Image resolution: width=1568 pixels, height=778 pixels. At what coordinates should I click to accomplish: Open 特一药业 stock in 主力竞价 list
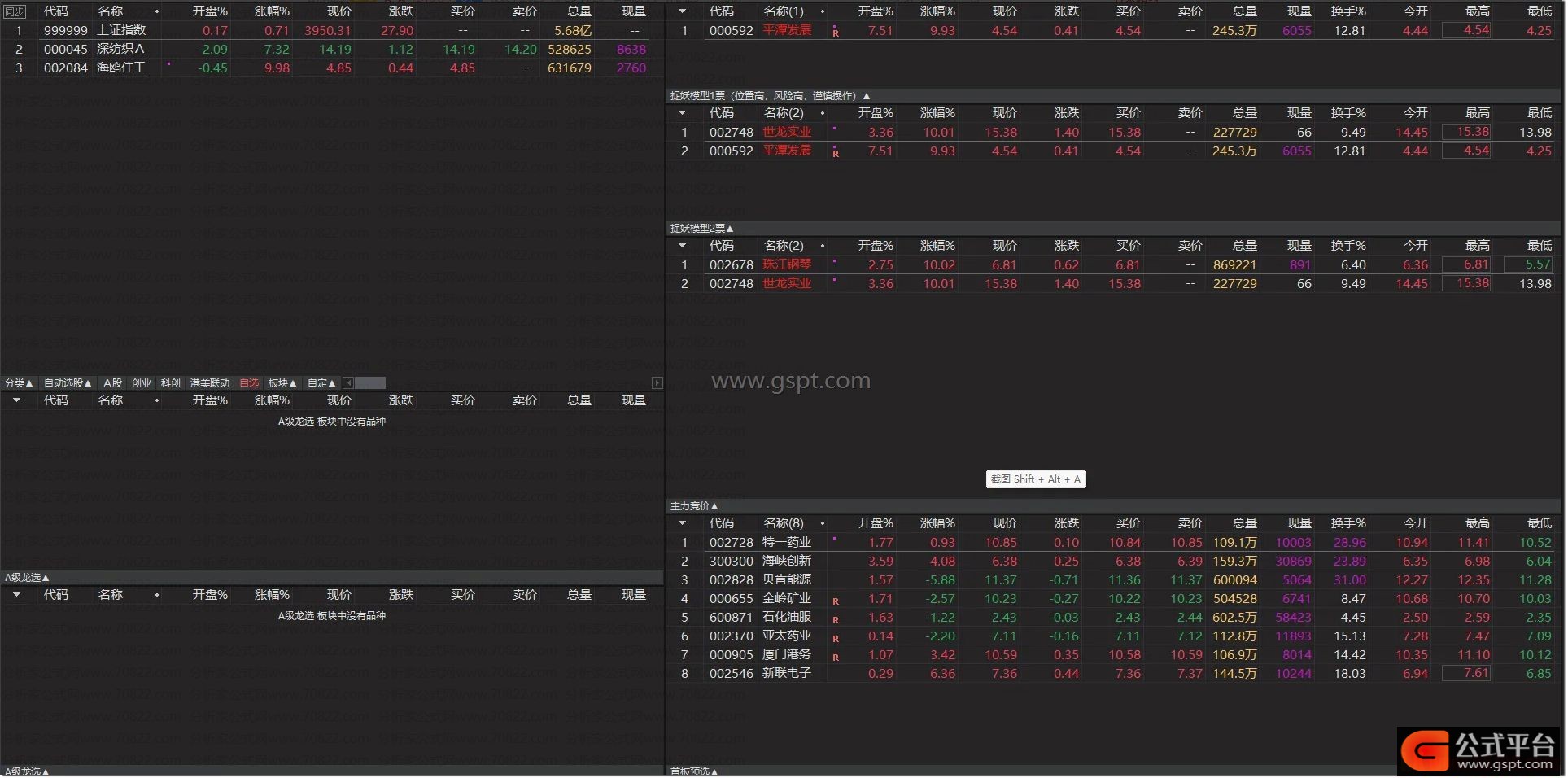(787, 543)
